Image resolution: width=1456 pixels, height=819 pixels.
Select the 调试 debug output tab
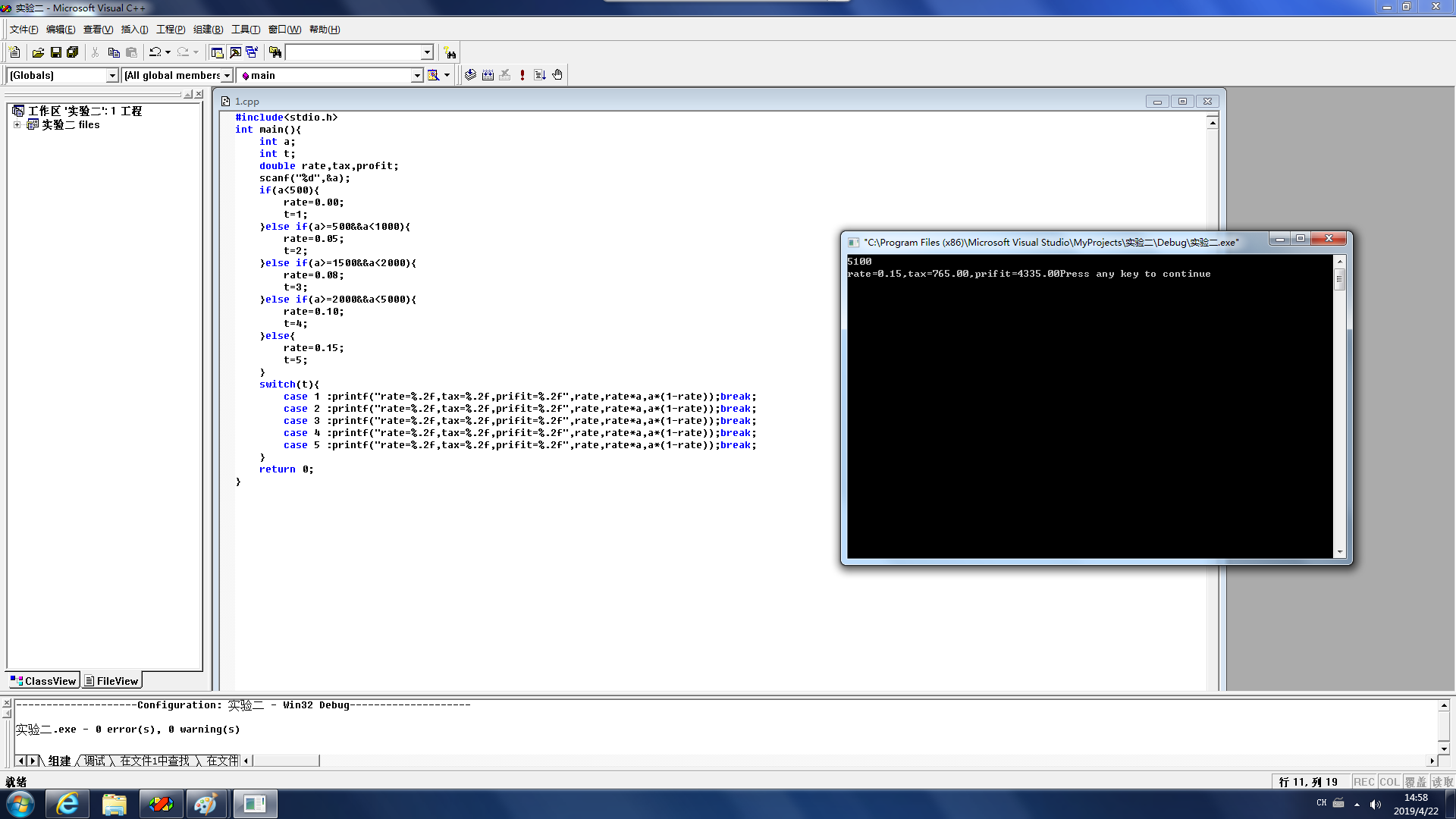point(95,761)
